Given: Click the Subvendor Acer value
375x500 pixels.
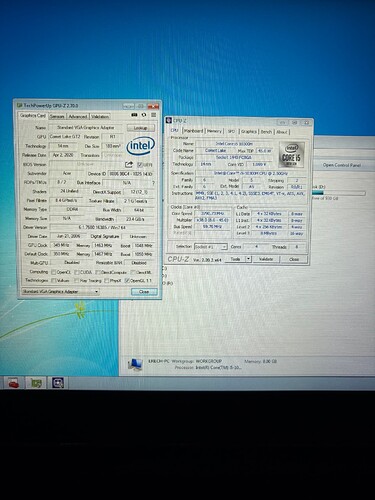Looking at the screenshot, I should pyautogui.click(x=67, y=174).
